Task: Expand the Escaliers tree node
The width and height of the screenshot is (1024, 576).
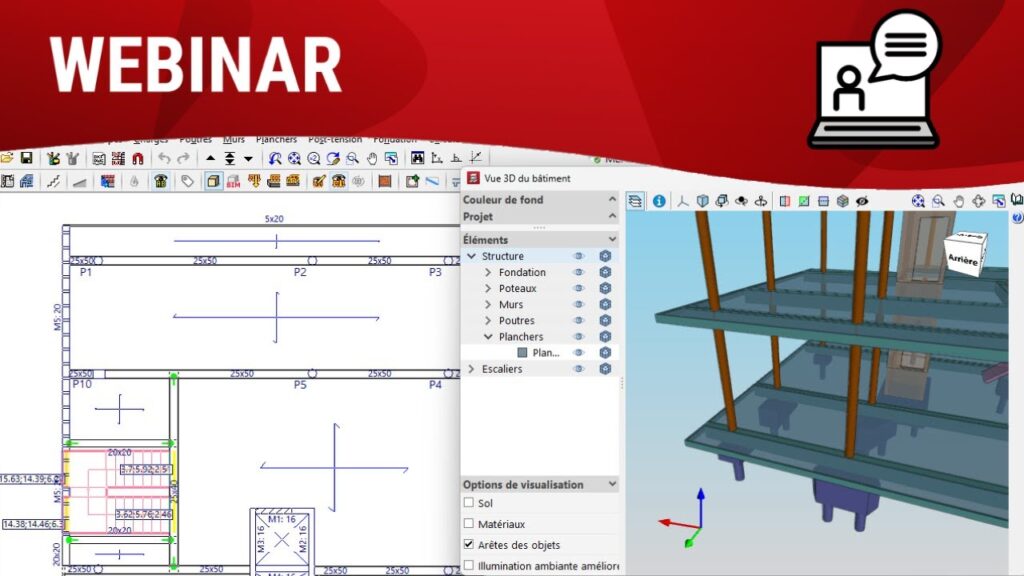Action: [x=472, y=369]
